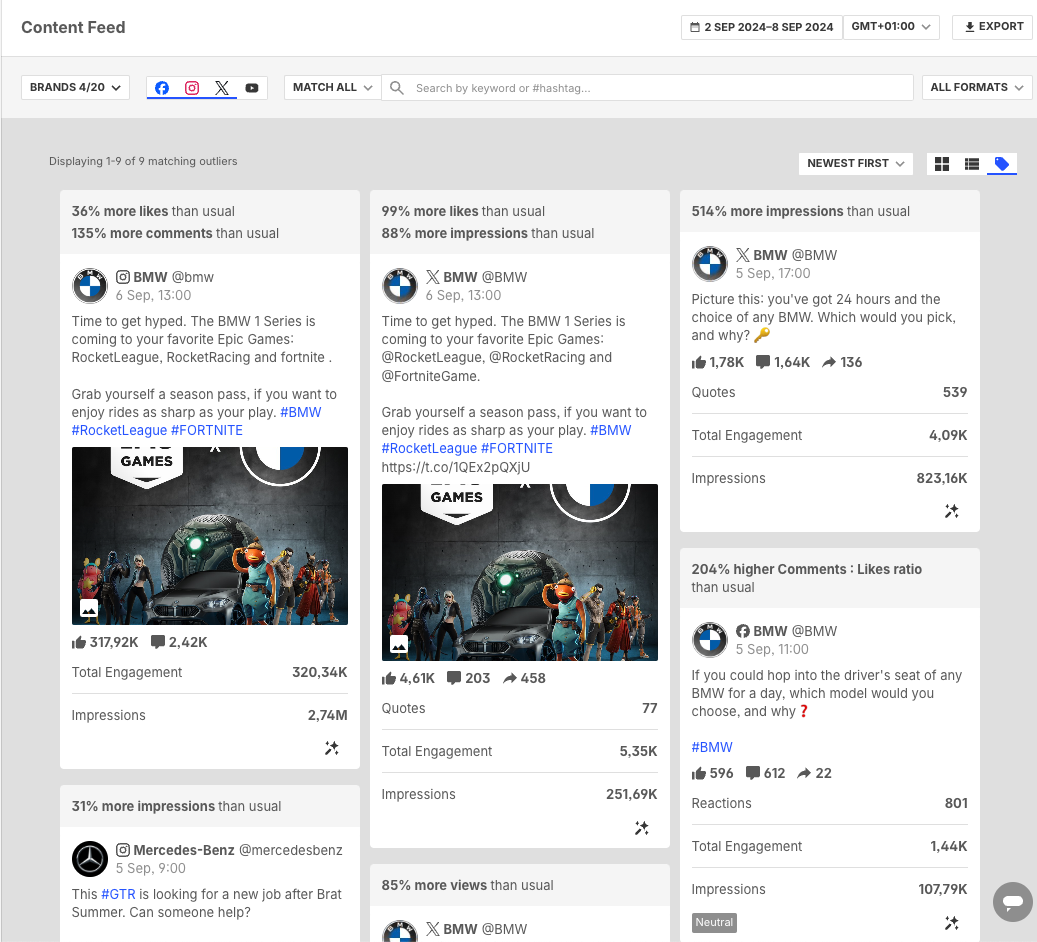1037x942 pixels.
Task: Click the "Displaying 1-9 of 9 matching outliers" text
Action: pyautogui.click(x=143, y=161)
